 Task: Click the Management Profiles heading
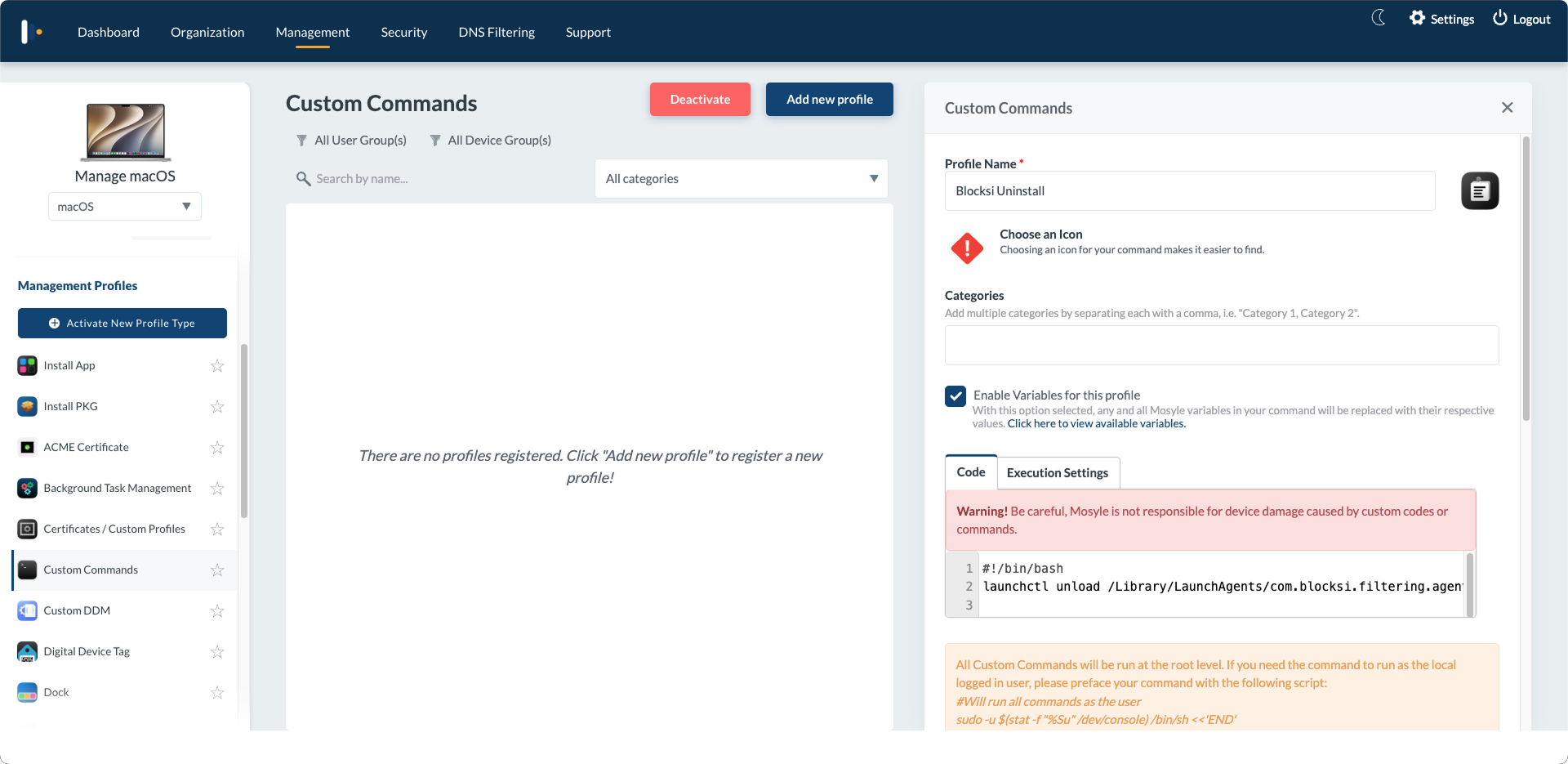(x=78, y=285)
